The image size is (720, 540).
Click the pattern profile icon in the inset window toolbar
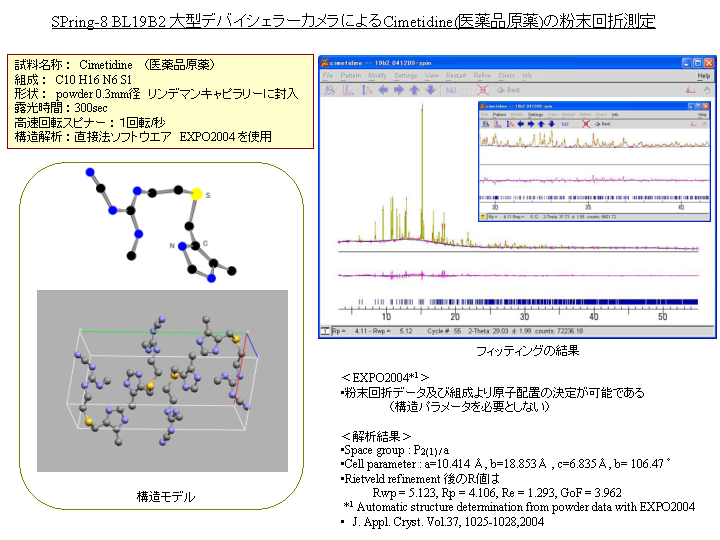tap(497, 124)
